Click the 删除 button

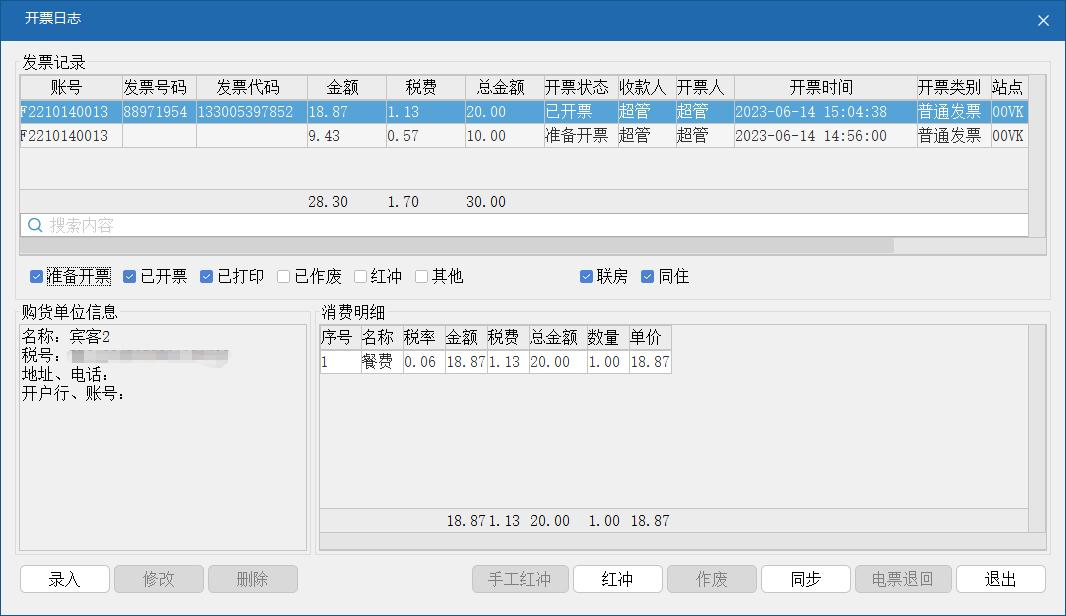click(253, 579)
